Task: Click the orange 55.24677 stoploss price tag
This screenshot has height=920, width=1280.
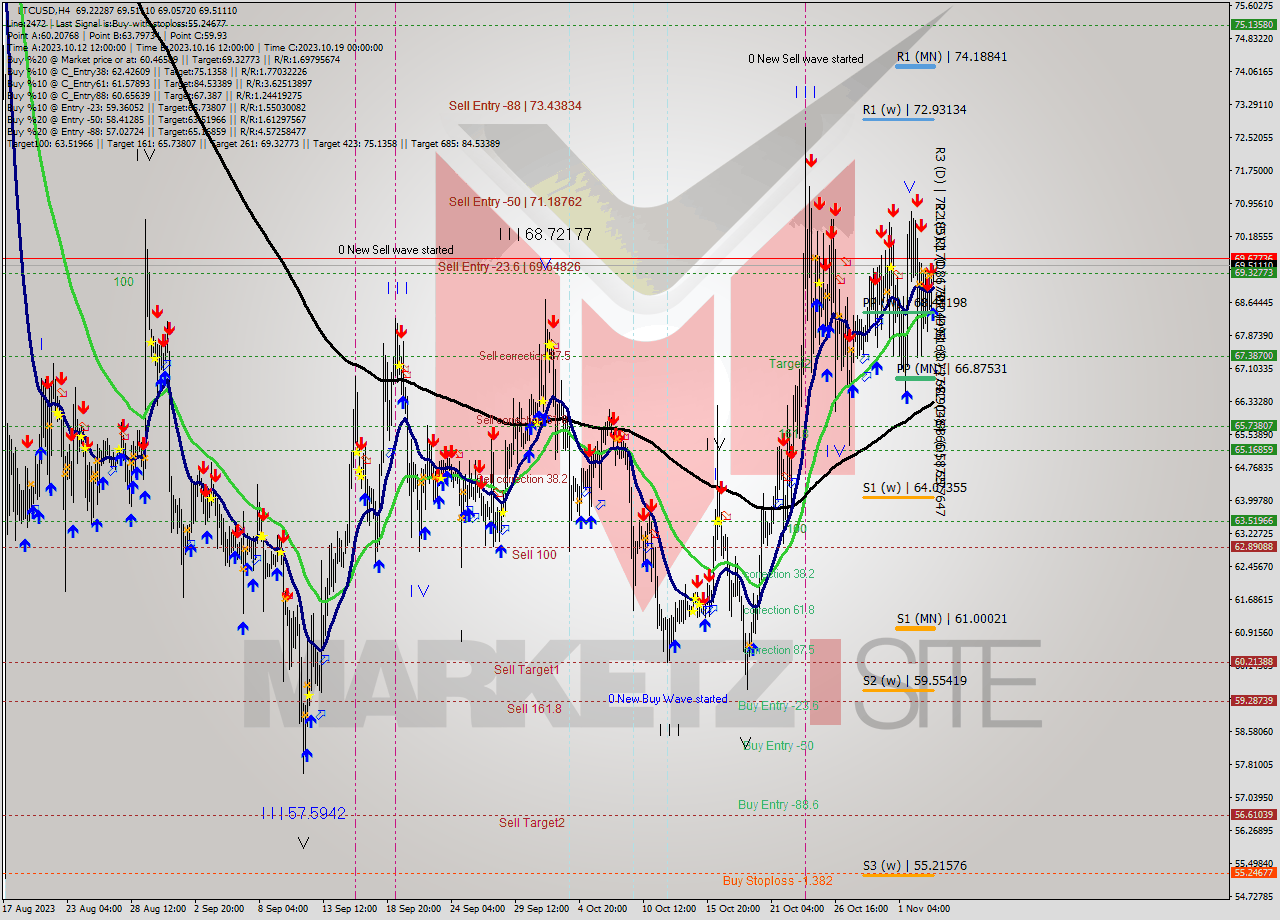Action: pos(1253,873)
